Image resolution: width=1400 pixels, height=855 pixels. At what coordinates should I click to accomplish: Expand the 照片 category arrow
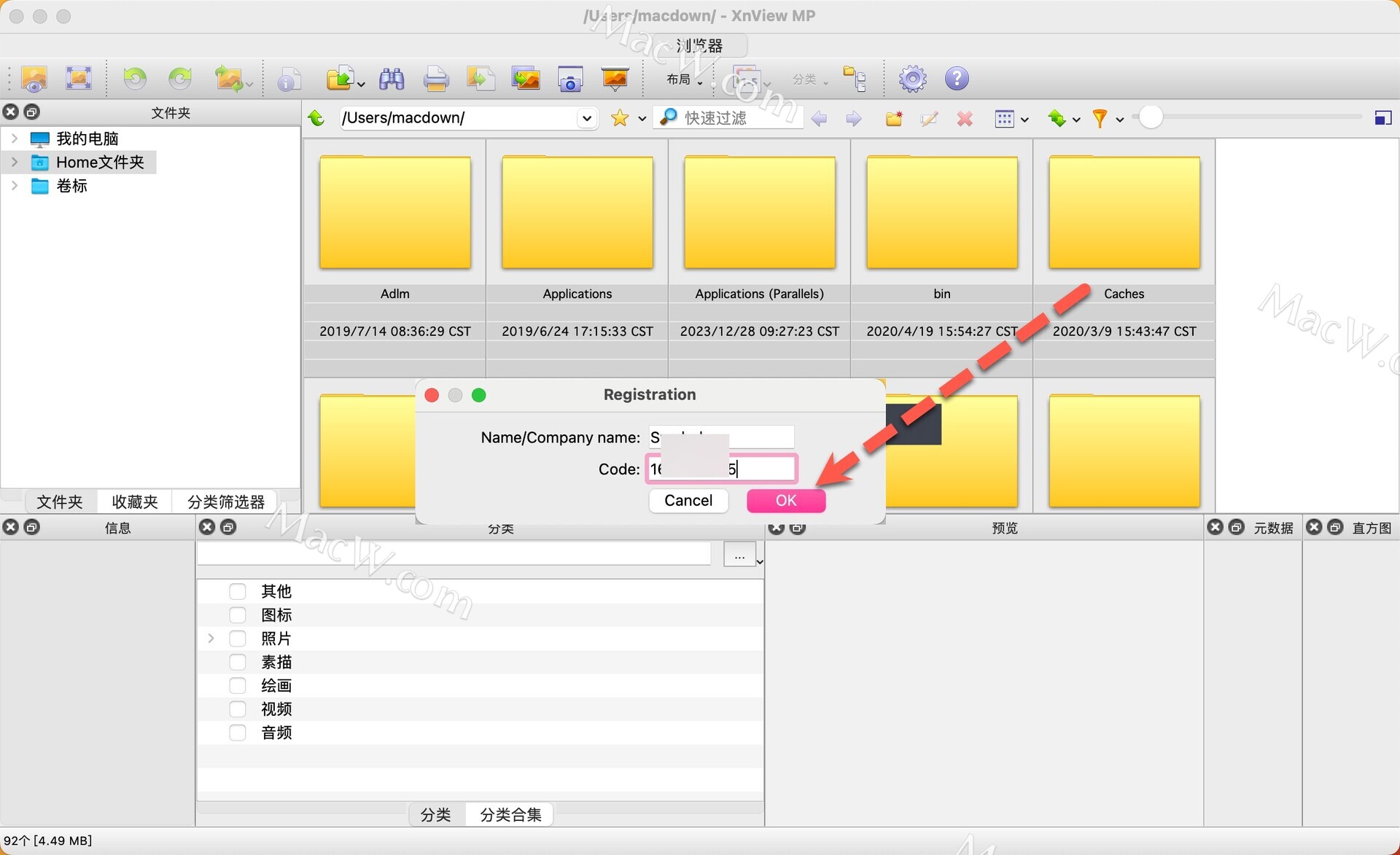tap(211, 639)
